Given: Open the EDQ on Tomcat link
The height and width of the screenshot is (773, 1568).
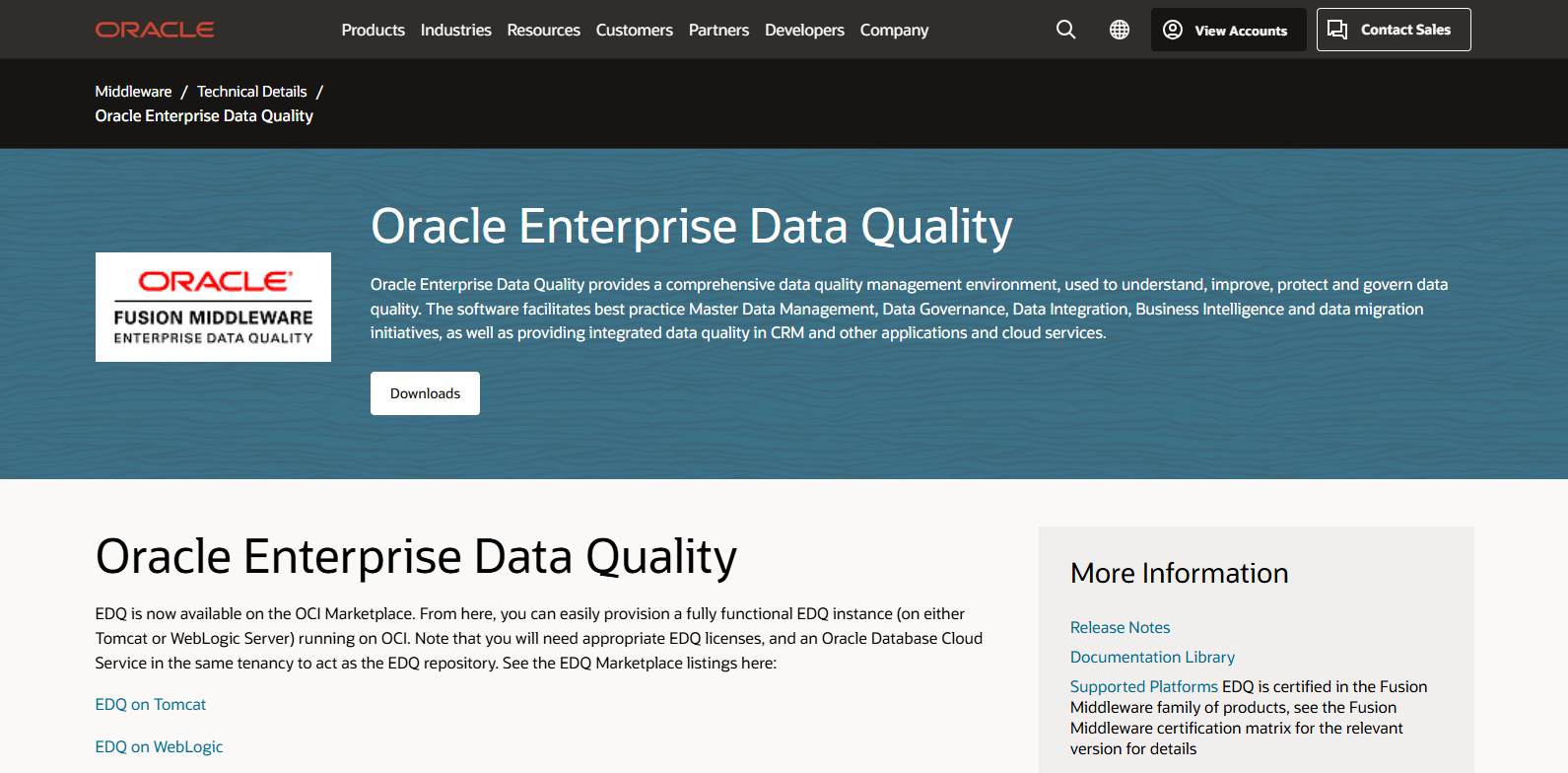Looking at the screenshot, I should 150,704.
